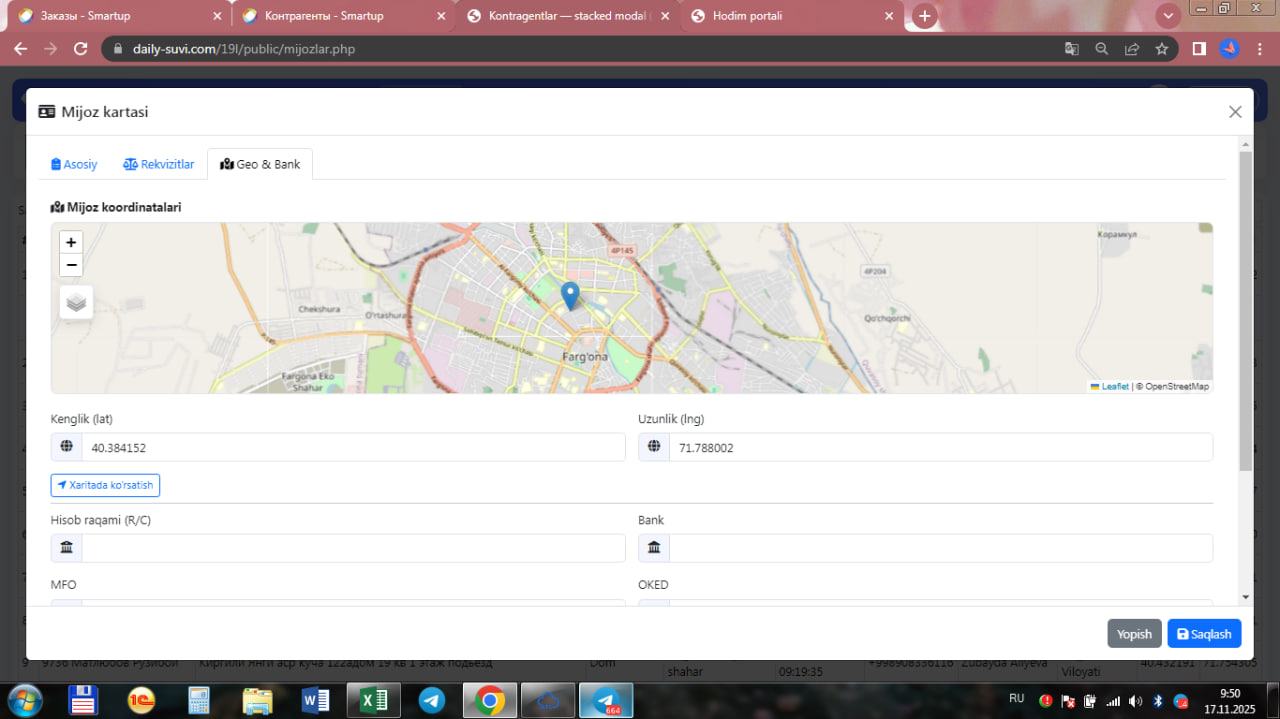This screenshot has height=719, width=1280.
Task: Open Chrome tab search dropdown
Action: point(1168,16)
